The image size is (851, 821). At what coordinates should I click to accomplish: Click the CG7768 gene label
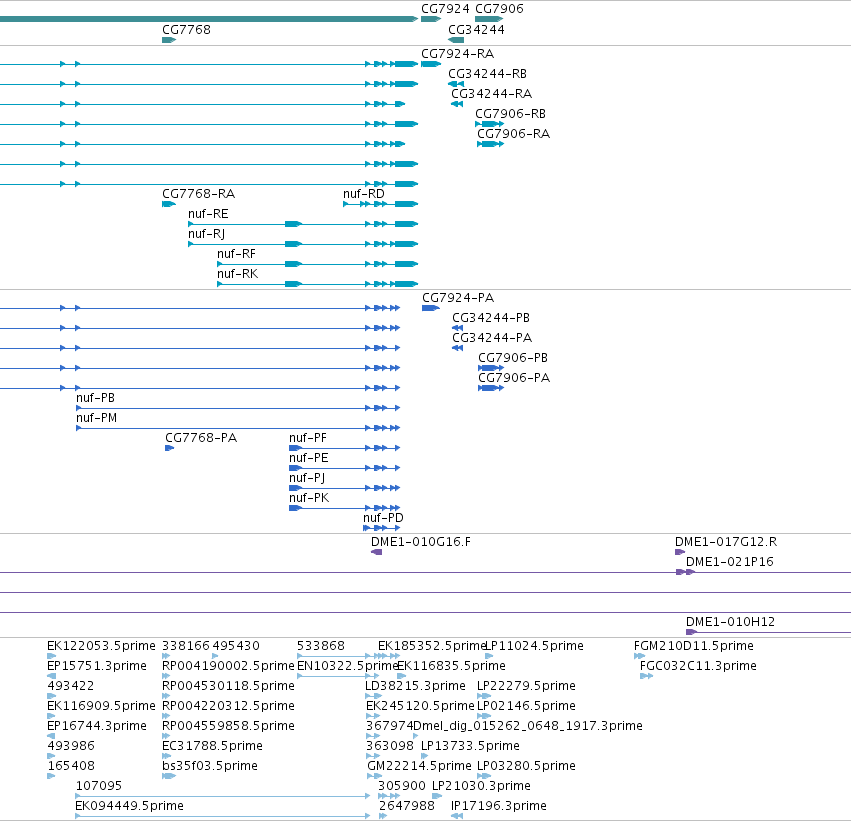tap(186, 29)
